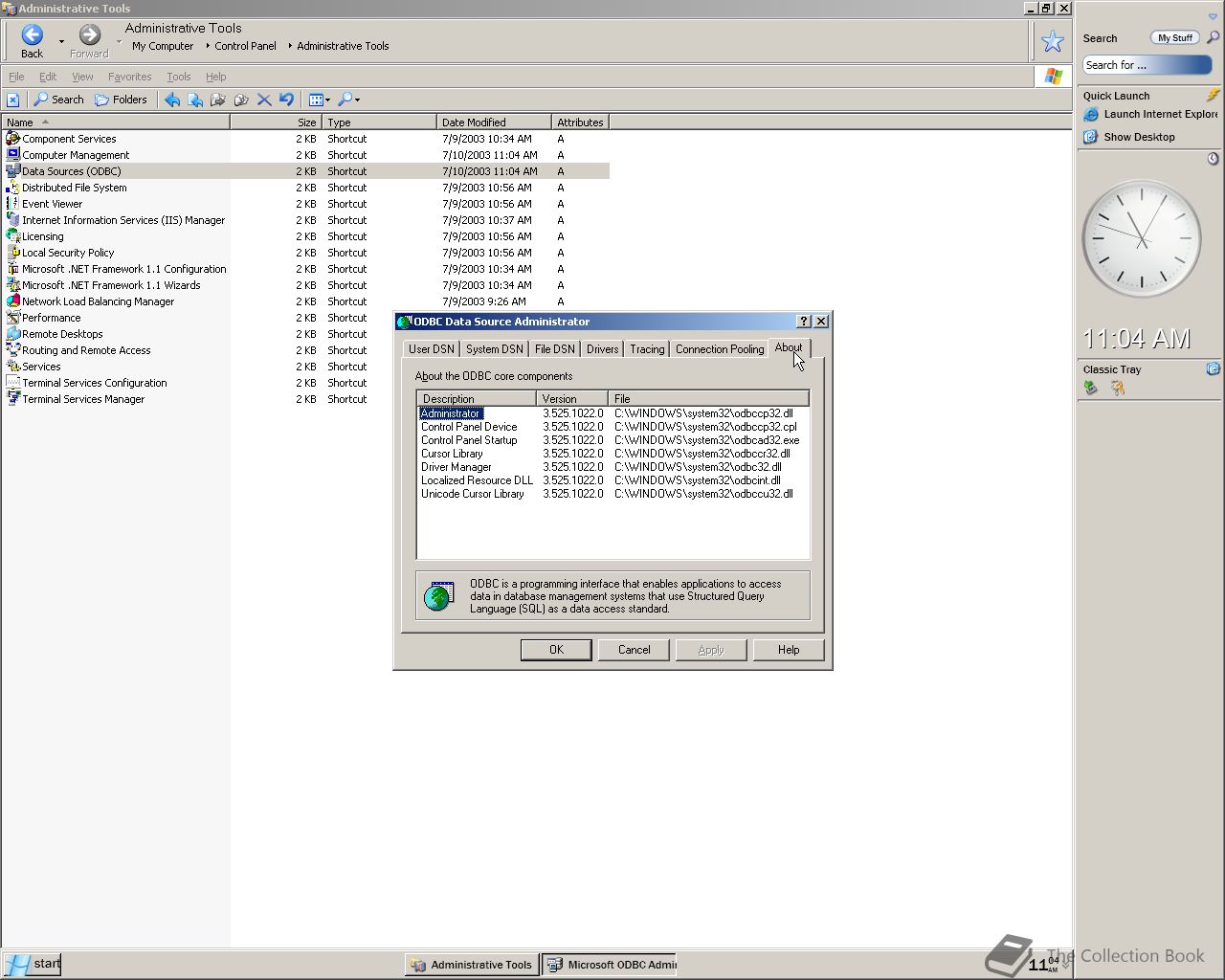This screenshot has width=1225, height=980.
Task: Open the Edit menu
Action: [48, 77]
